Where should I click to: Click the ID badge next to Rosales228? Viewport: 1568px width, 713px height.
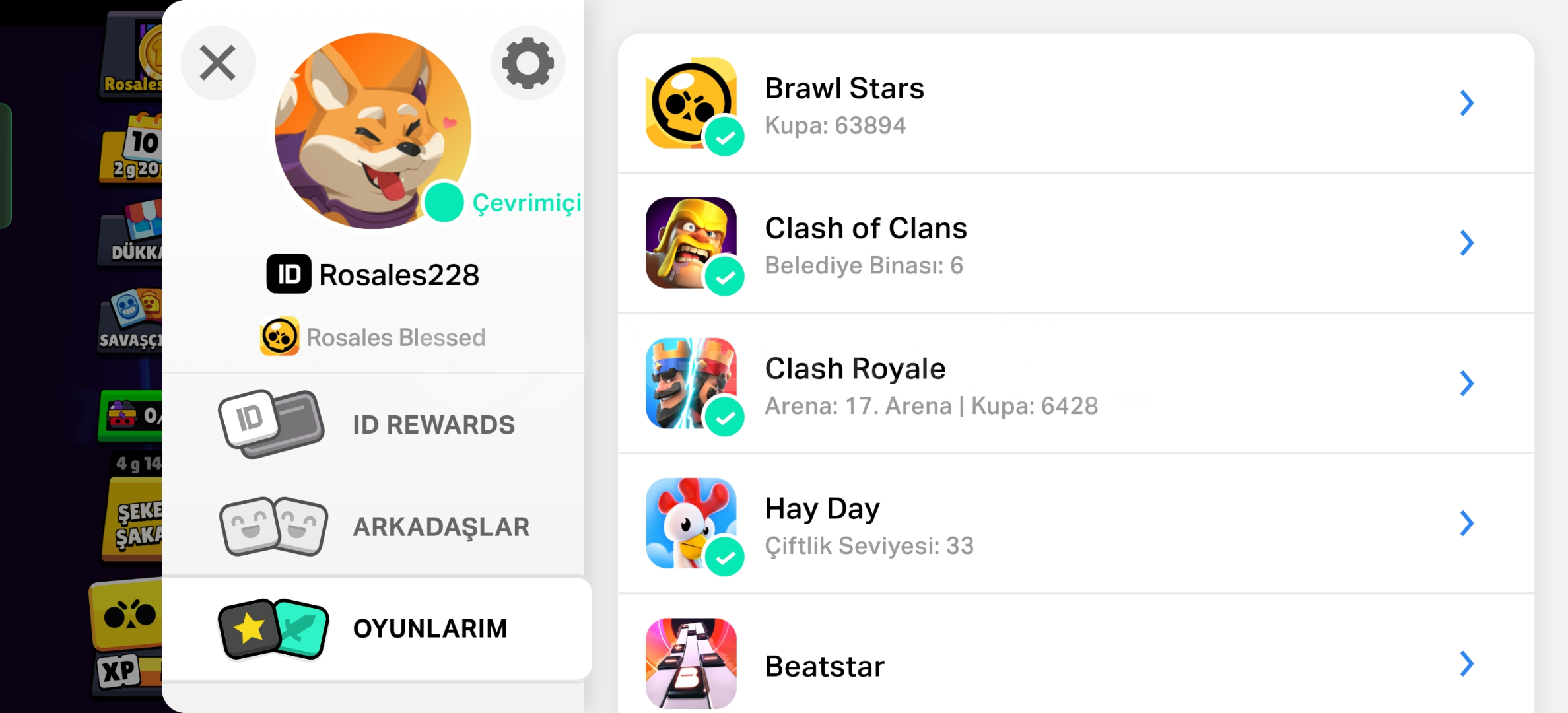289,274
